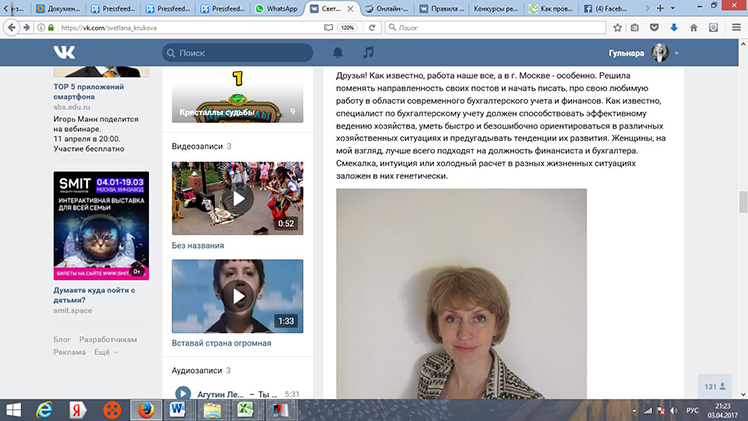Click the VK Поиск search field

pos(238,53)
